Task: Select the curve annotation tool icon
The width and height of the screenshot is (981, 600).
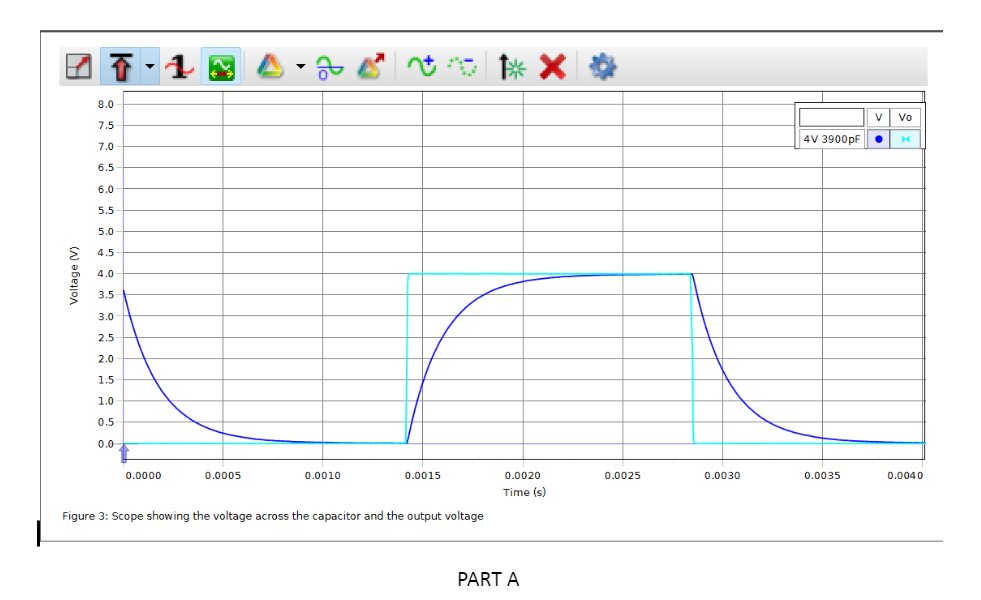Action: 180,66
